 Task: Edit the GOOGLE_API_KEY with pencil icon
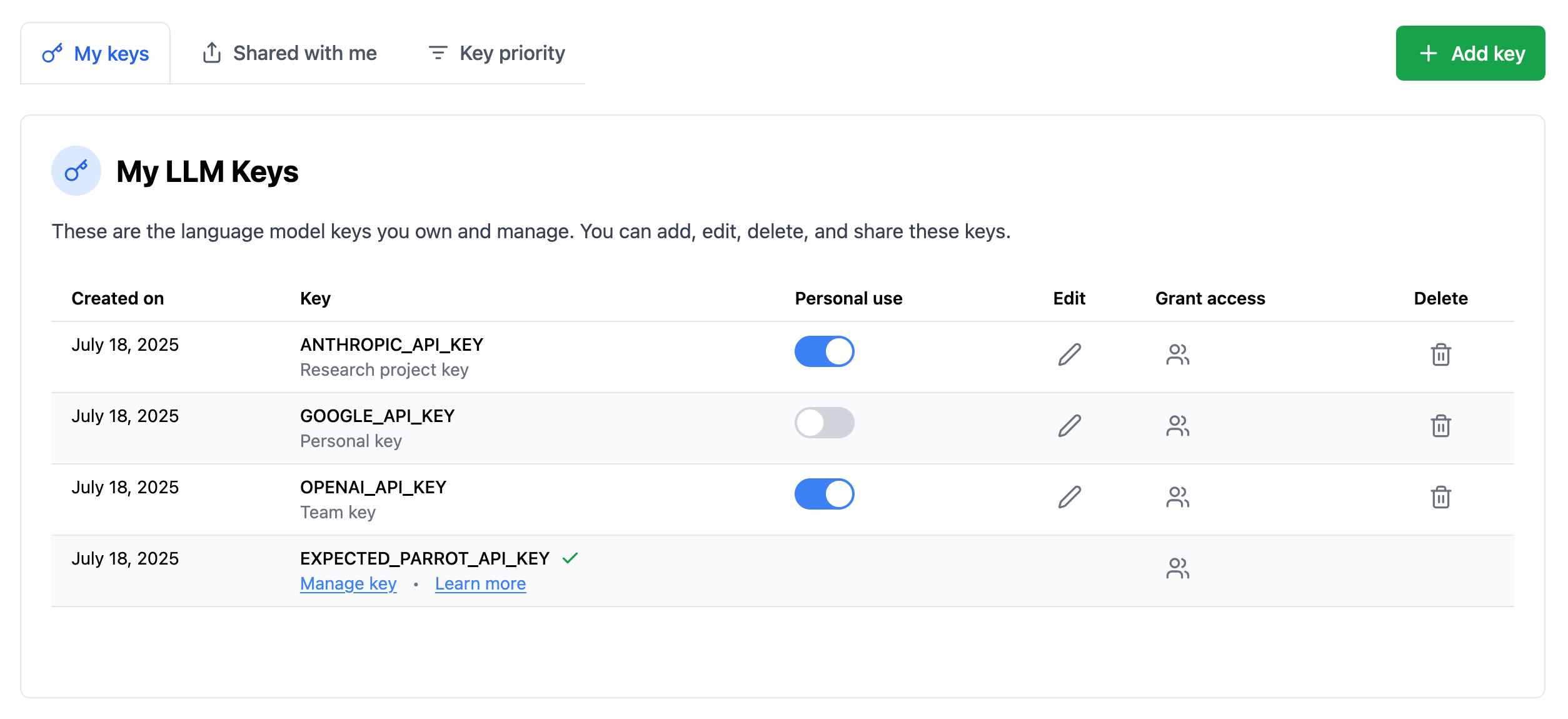pyautogui.click(x=1069, y=426)
